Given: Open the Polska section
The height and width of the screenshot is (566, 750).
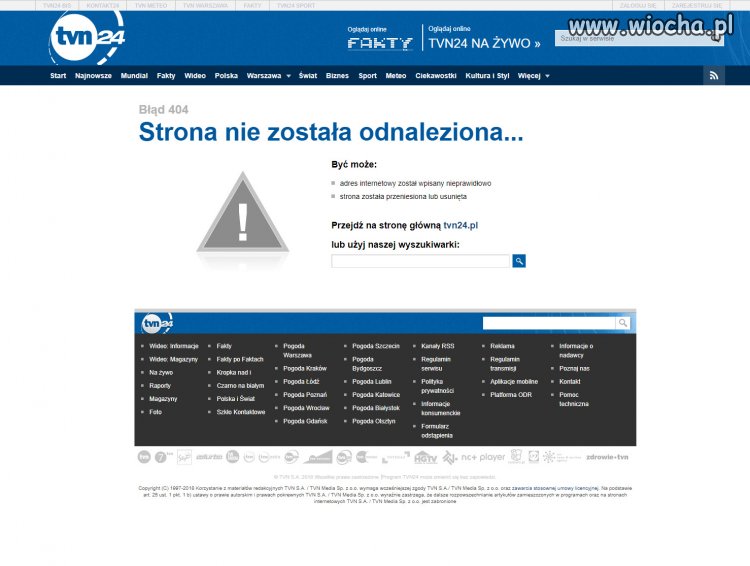Looking at the screenshot, I should pos(226,76).
